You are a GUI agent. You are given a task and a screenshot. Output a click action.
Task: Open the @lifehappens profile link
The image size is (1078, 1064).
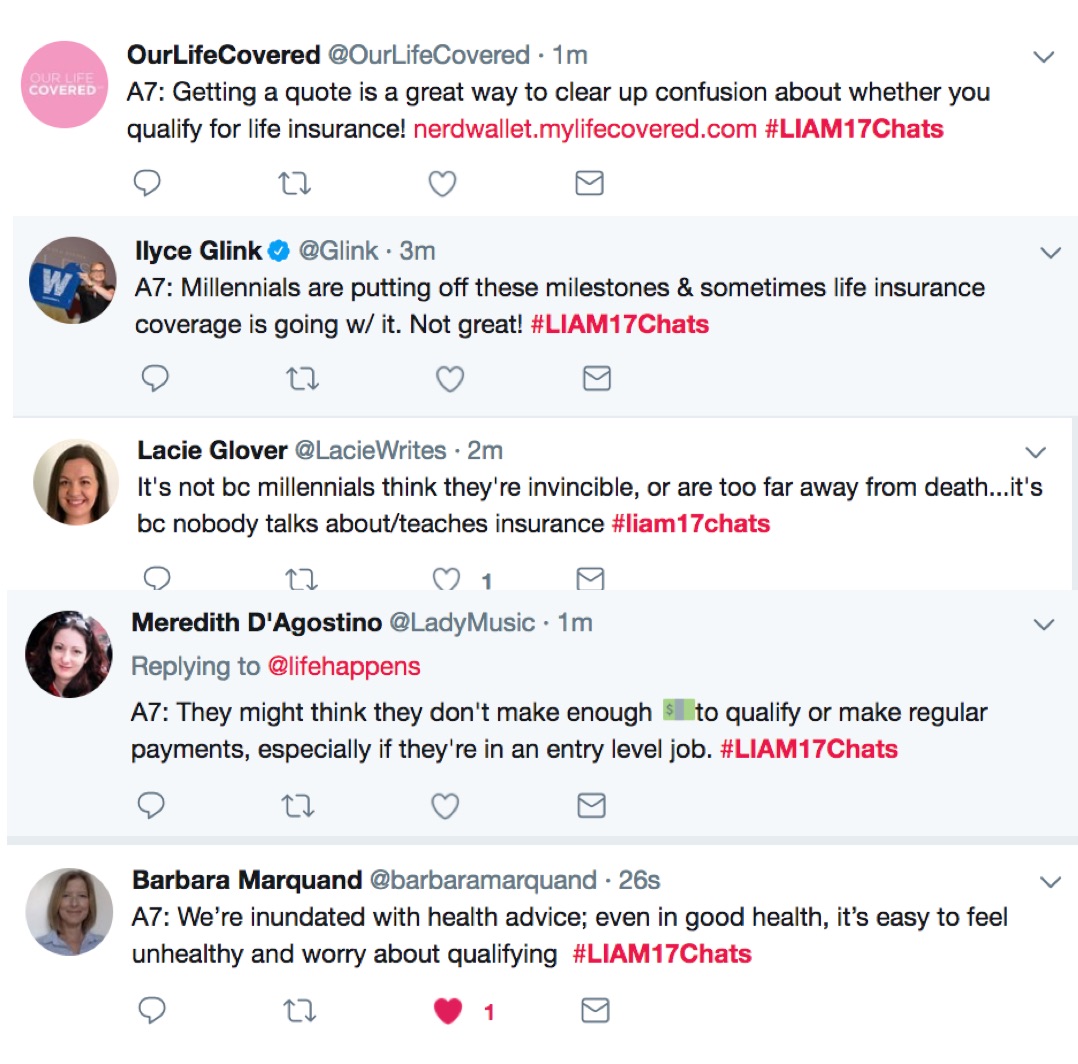[343, 666]
